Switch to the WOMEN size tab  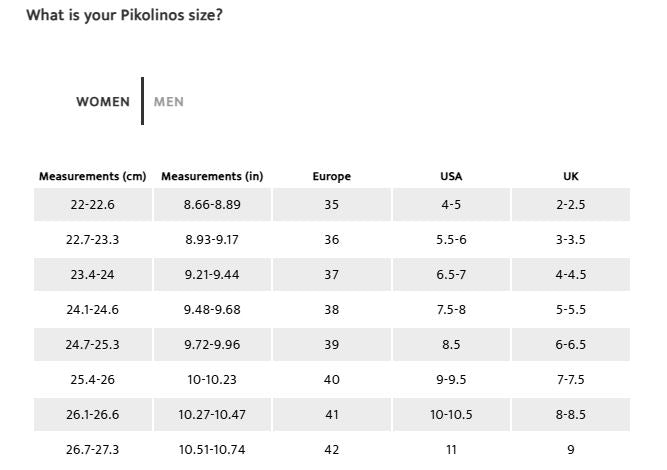click(103, 102)
